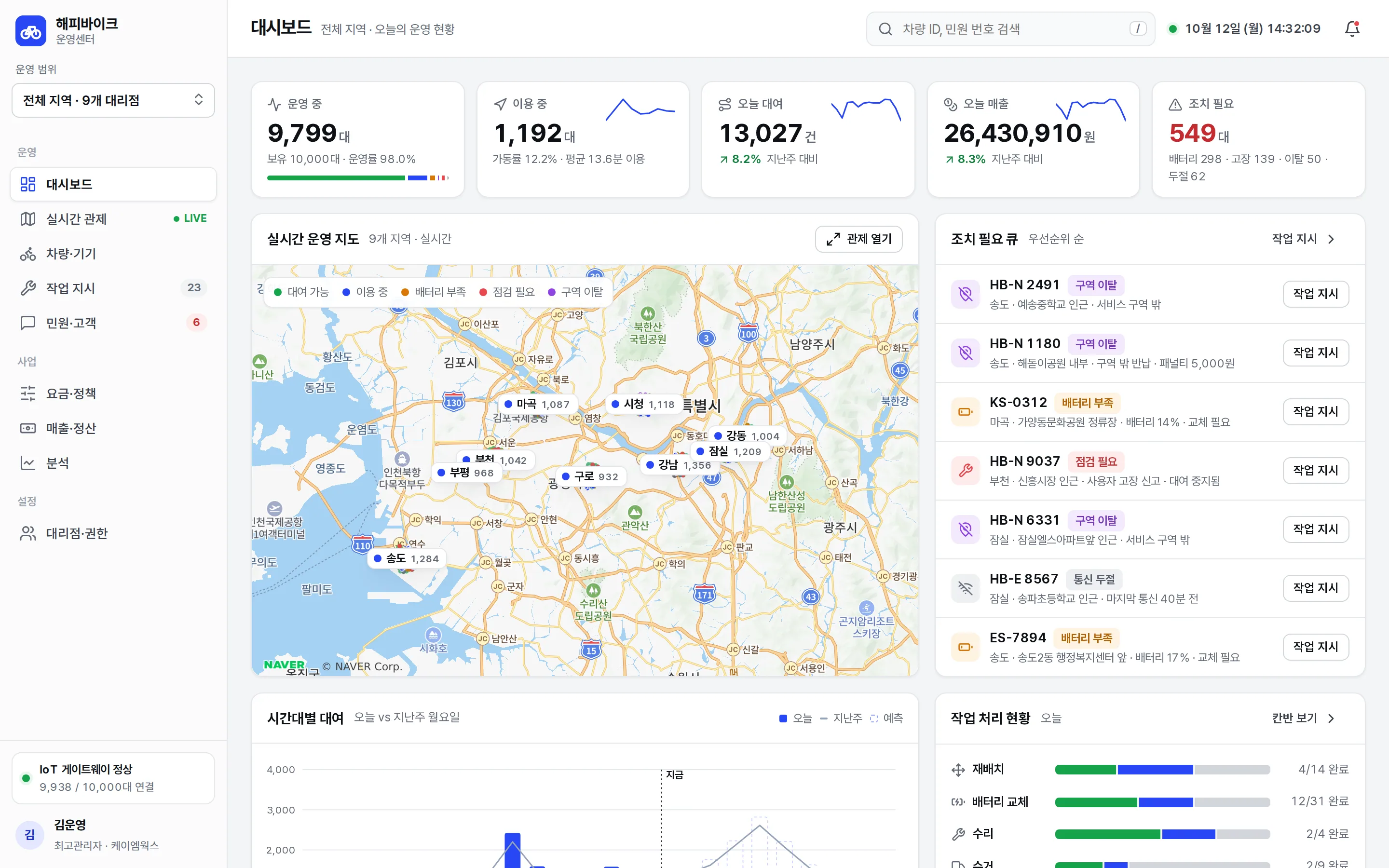Click the 관제 열기 button

[858, 239]
